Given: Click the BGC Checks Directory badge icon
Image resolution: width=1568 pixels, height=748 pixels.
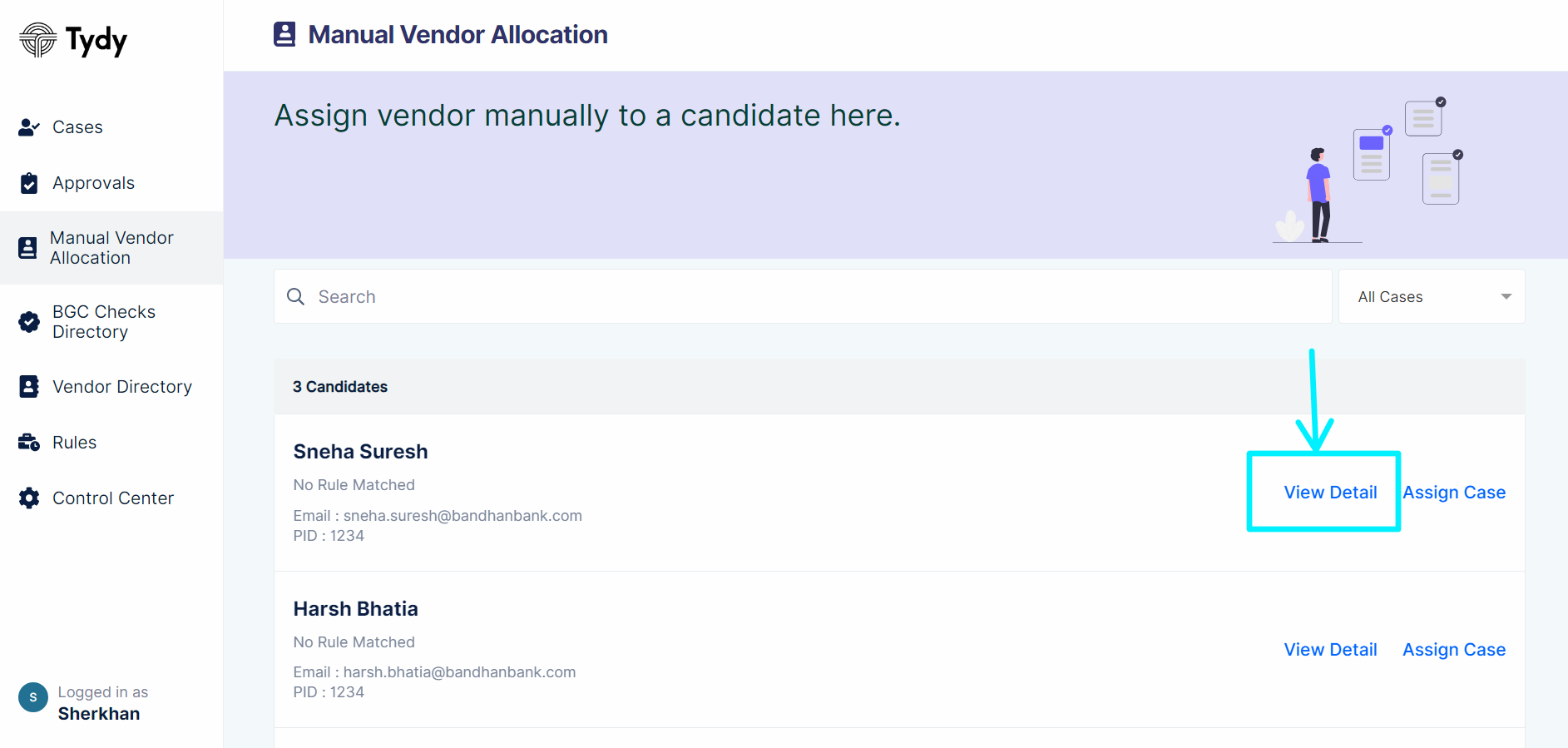Looking at the screenshot, I should 29,322.
